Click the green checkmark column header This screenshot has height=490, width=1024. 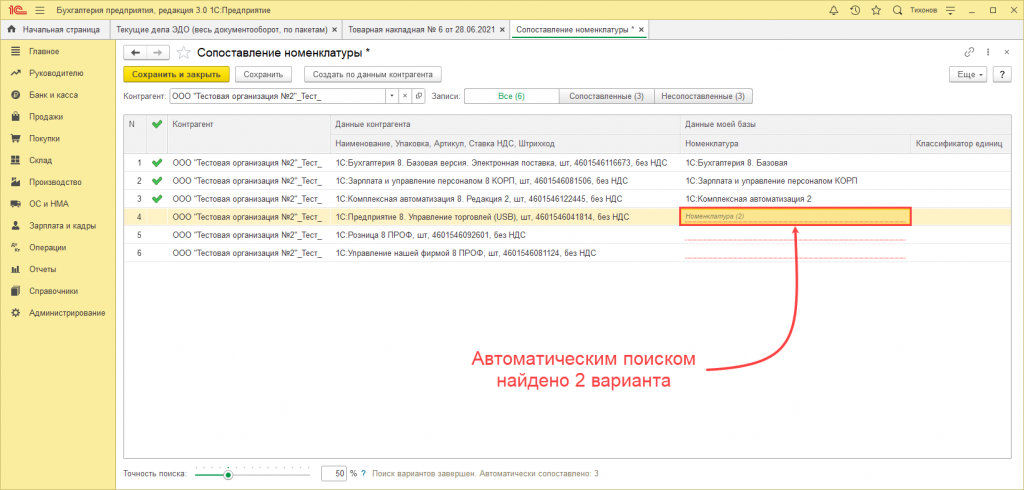point(155,123)
